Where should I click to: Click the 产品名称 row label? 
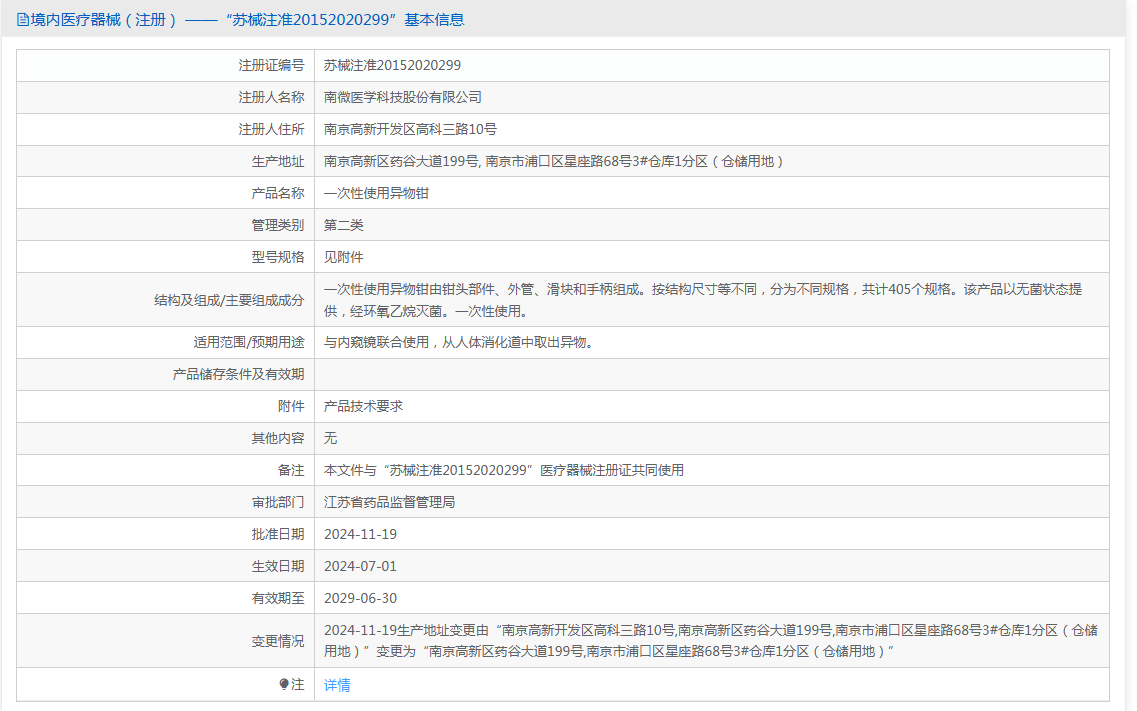point(278,193)
